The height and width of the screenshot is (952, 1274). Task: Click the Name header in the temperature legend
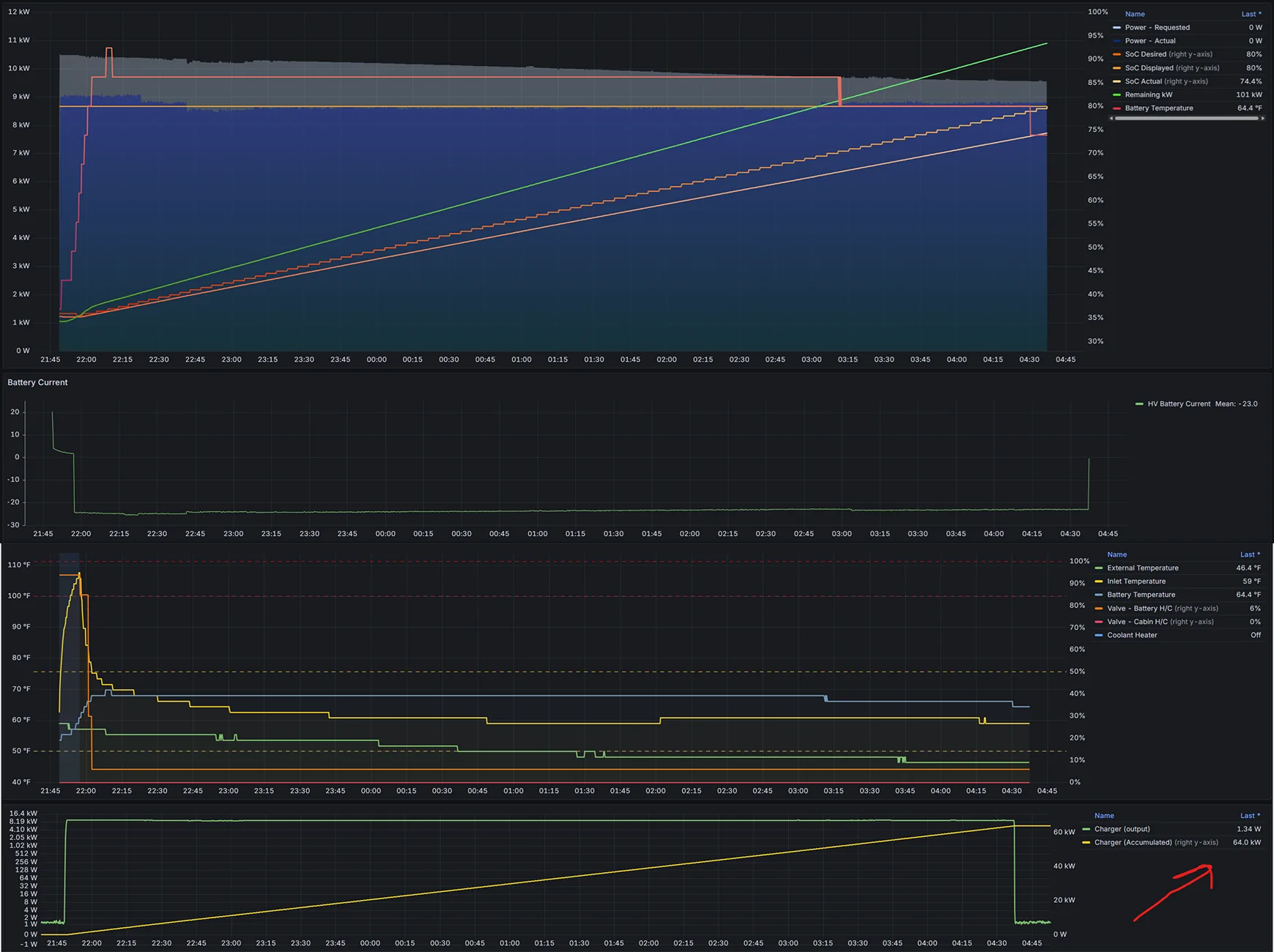(x=1116, y=554)
